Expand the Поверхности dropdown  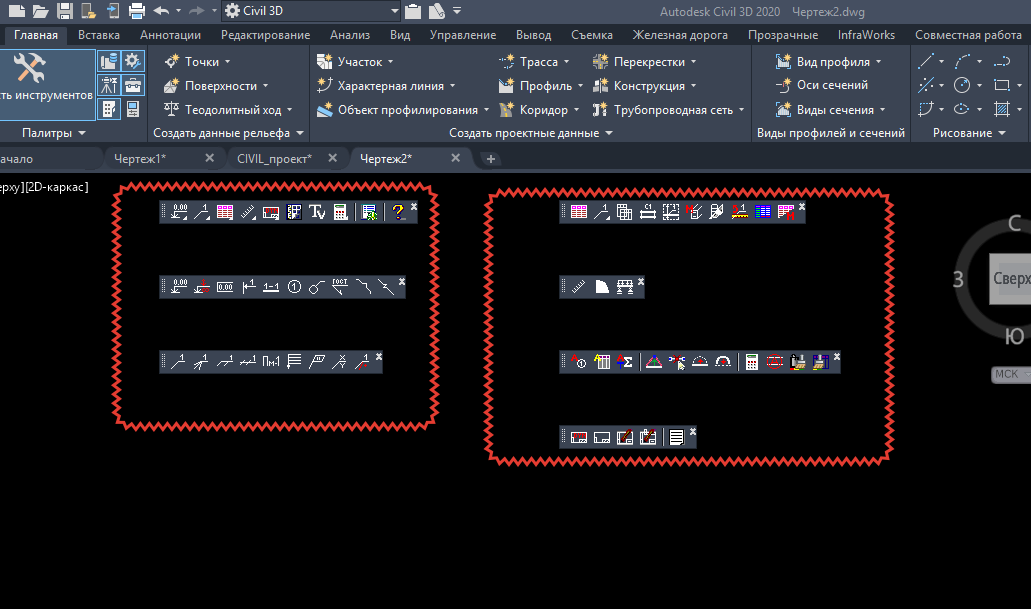coord(266,86)
